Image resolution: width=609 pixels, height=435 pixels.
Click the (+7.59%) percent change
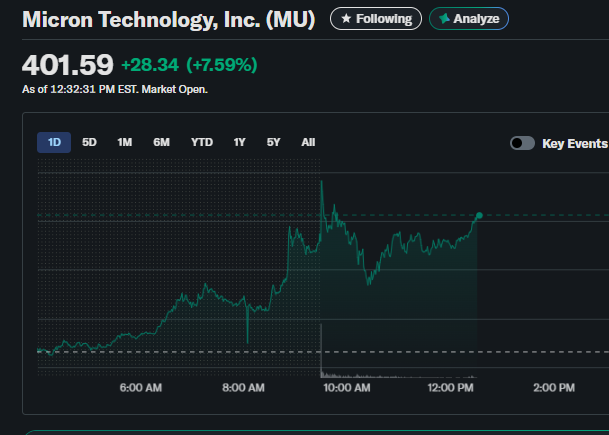[222, 65]
